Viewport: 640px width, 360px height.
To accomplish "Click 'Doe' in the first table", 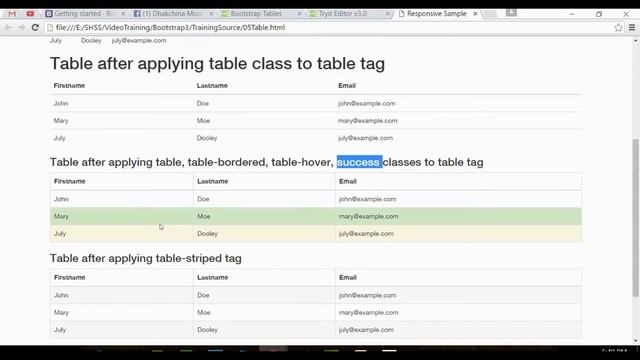I will 203,104.
